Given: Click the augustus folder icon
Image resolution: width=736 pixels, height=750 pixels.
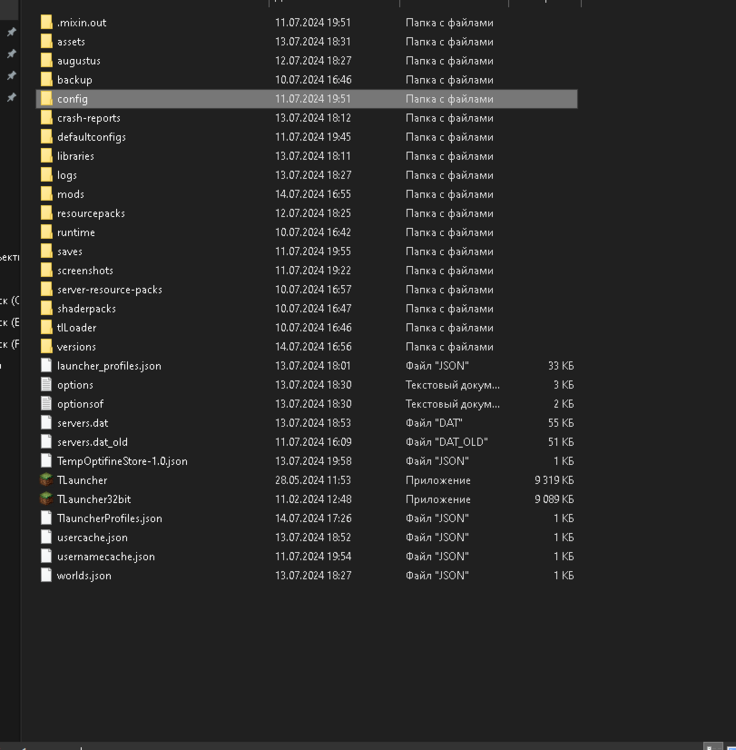Looking at the screenshot, I should point(46,61).
